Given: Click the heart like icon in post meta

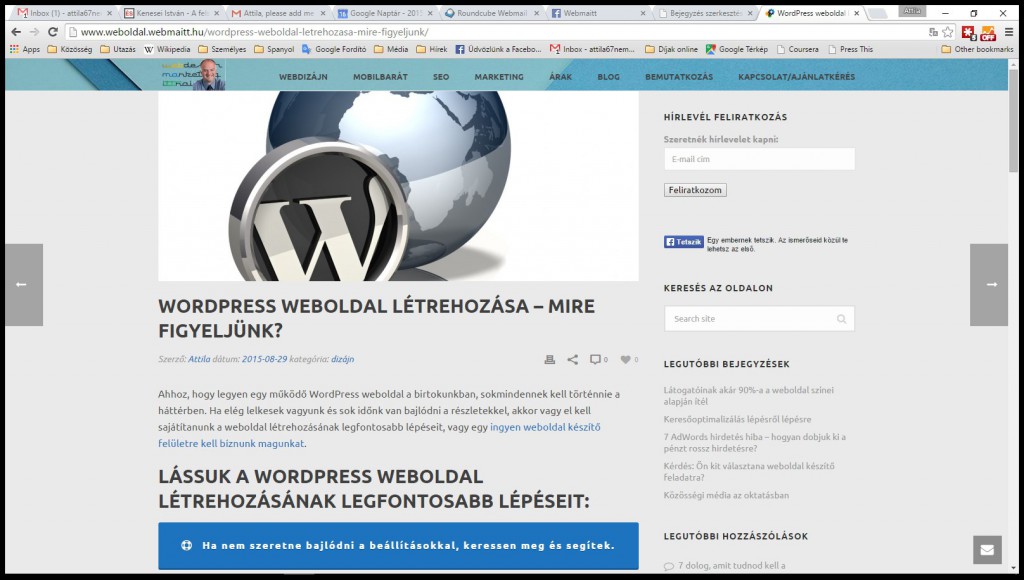Looking at the screenshot, I should (625, 359).
